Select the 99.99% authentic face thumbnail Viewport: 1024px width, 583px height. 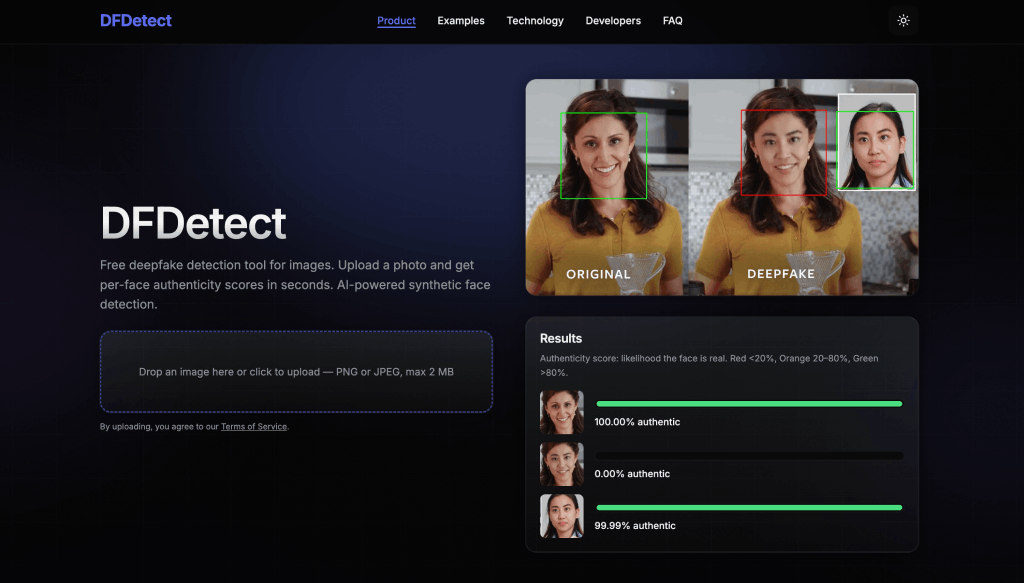tap(561, 516)
